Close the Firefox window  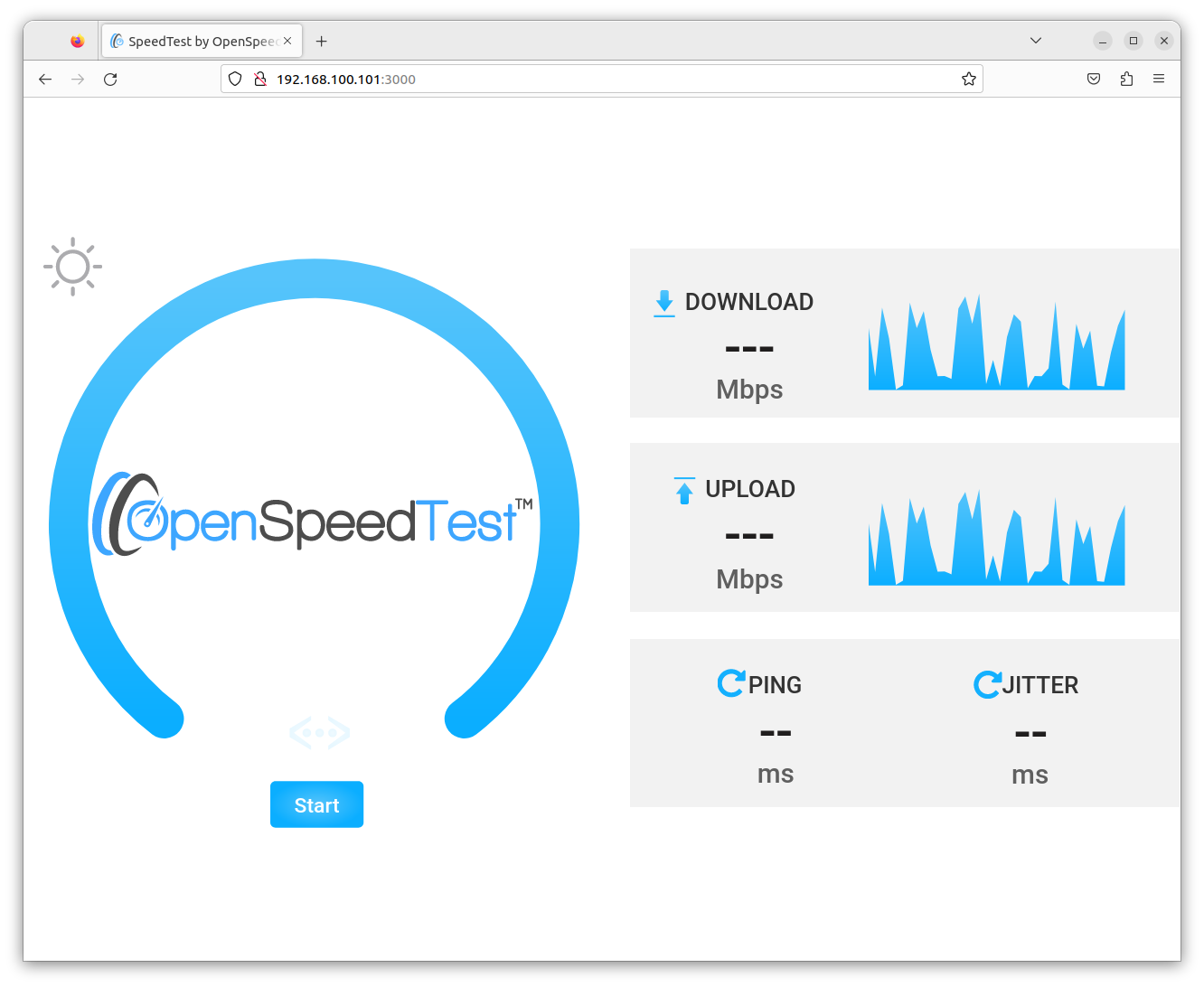pyautogui.click(x=1164, y=41)
